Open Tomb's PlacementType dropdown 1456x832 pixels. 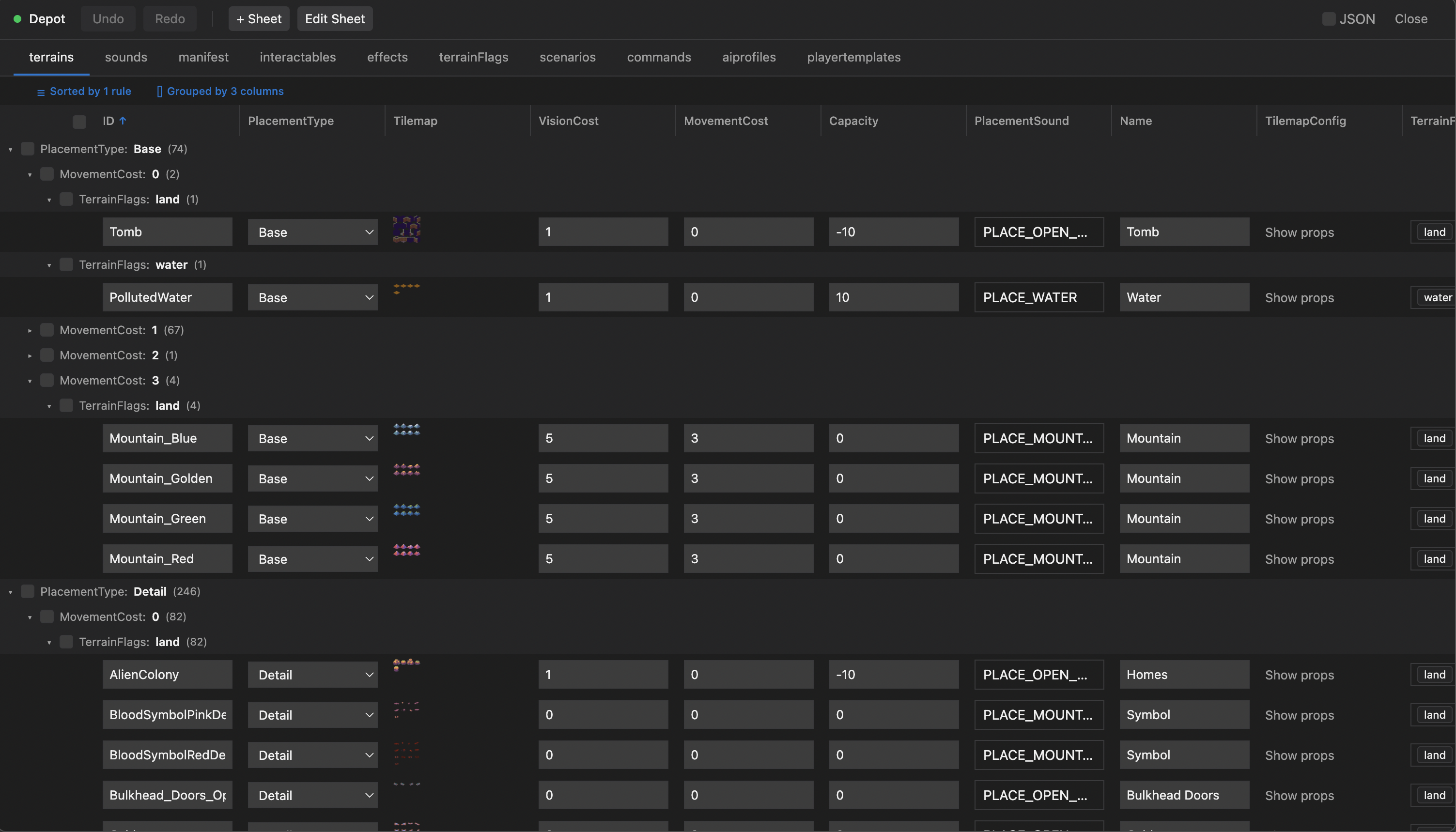[312, 232]
